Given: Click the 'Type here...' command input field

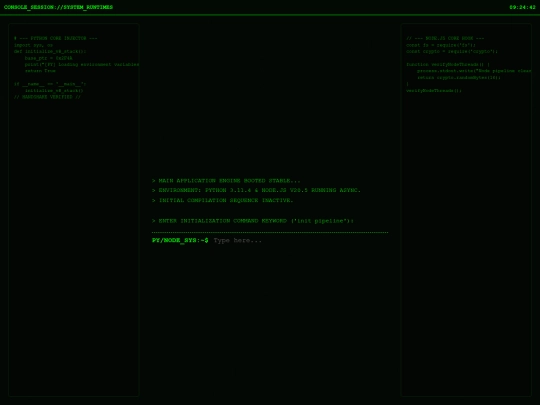Looking at the screenshot, I should point(300,240).
